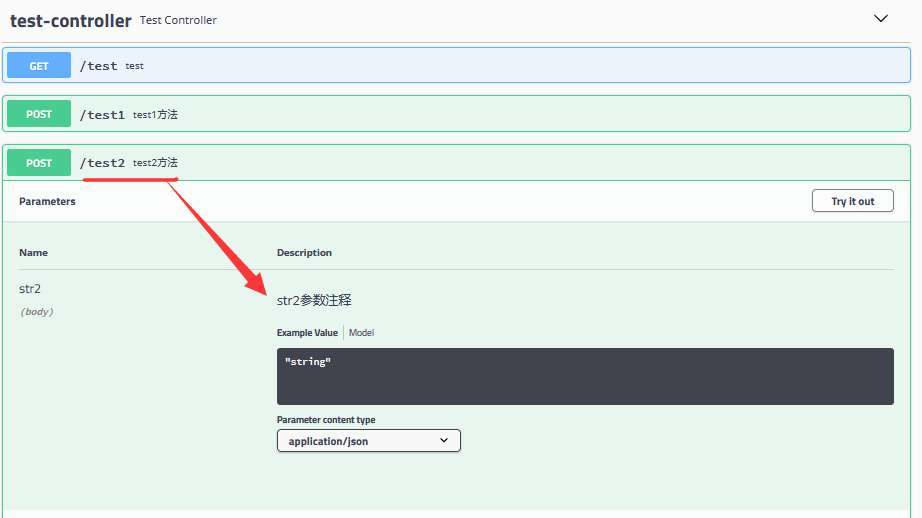The height and width of the screenshot is (518, 922).
Task: Collapse the POST /test2 operation
Action: click(456, 163)
